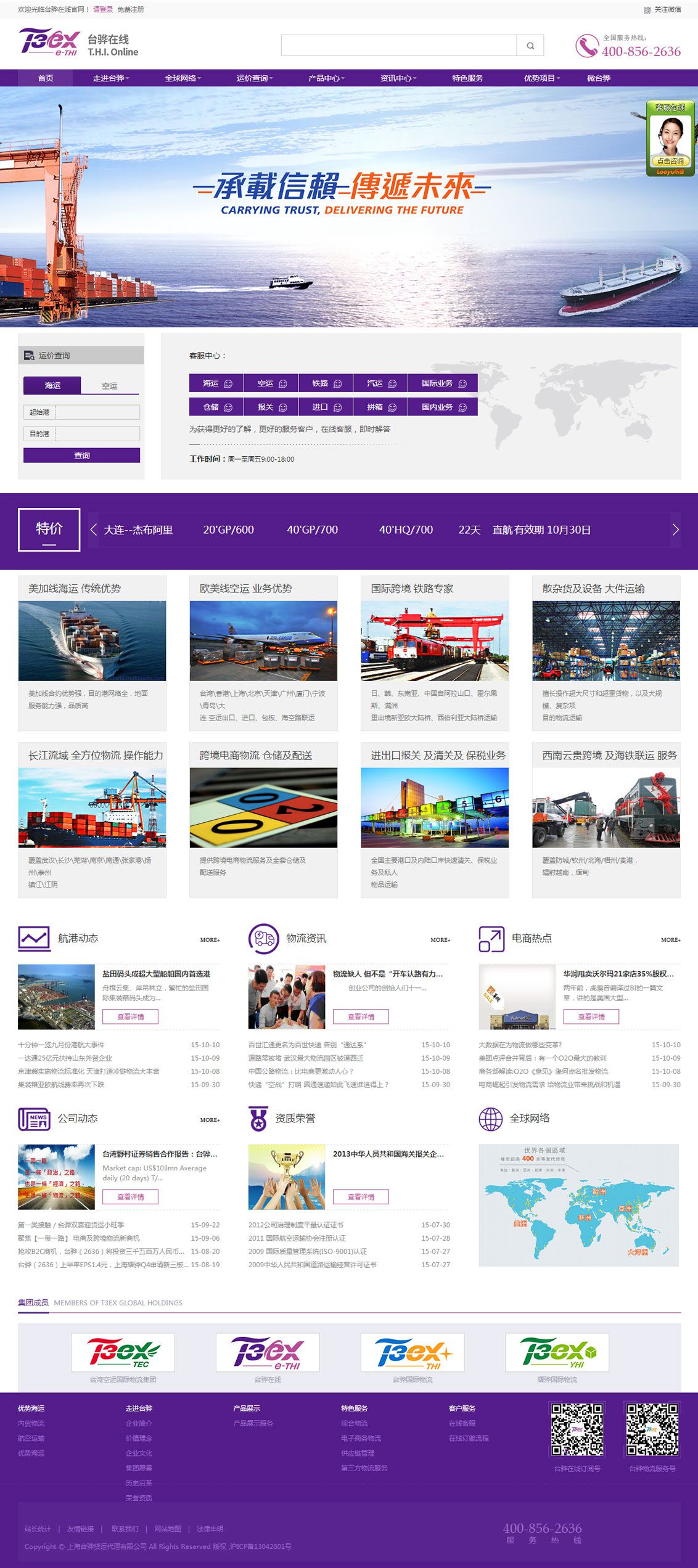Viewport: 698px width, 1568px height.
Task: Click the 请登录 link
Action: pyautogui.click(x=103, y=10)
